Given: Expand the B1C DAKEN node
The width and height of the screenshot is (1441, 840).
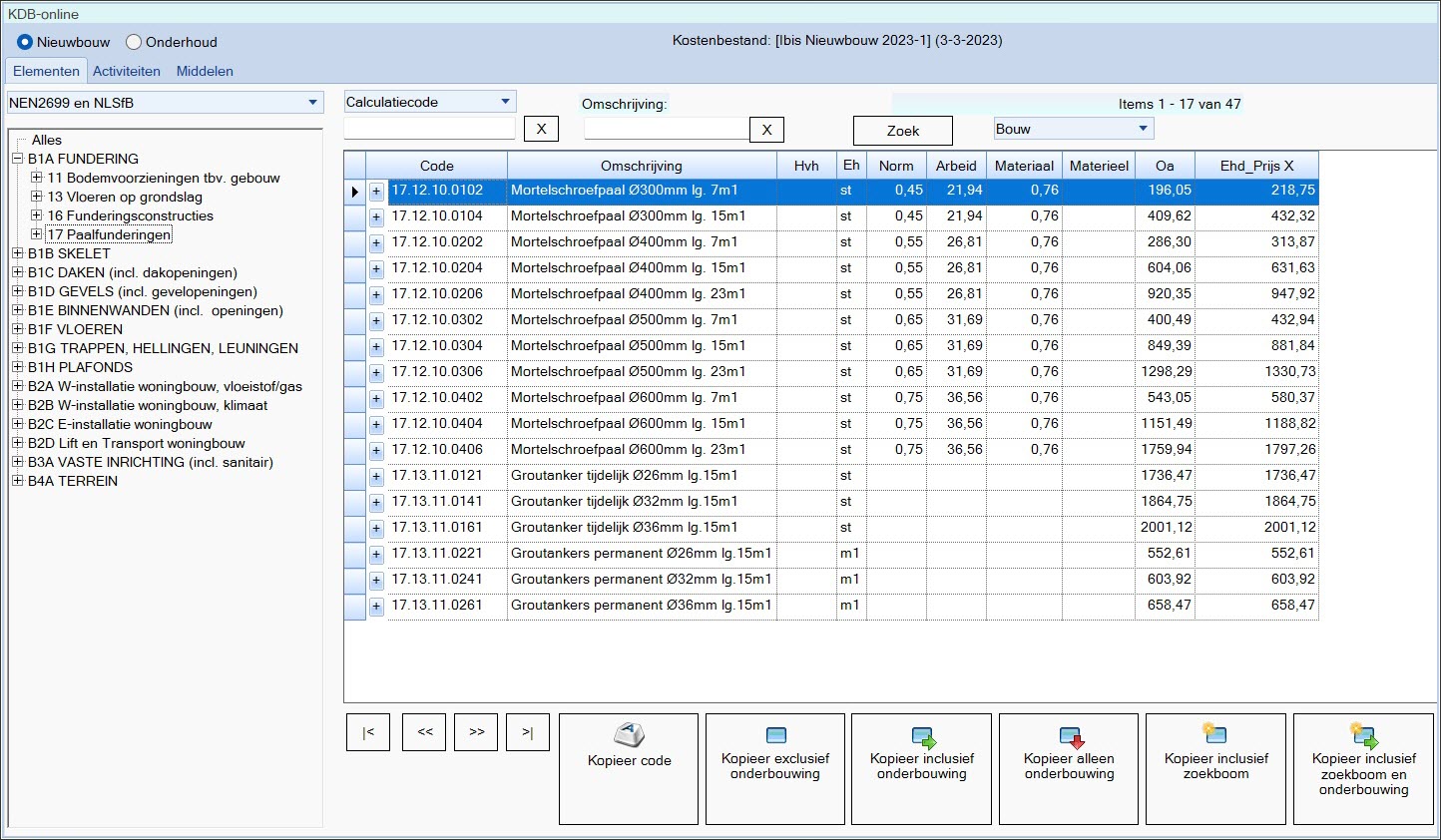Looking at the screenshot, I should click(17, 272).
